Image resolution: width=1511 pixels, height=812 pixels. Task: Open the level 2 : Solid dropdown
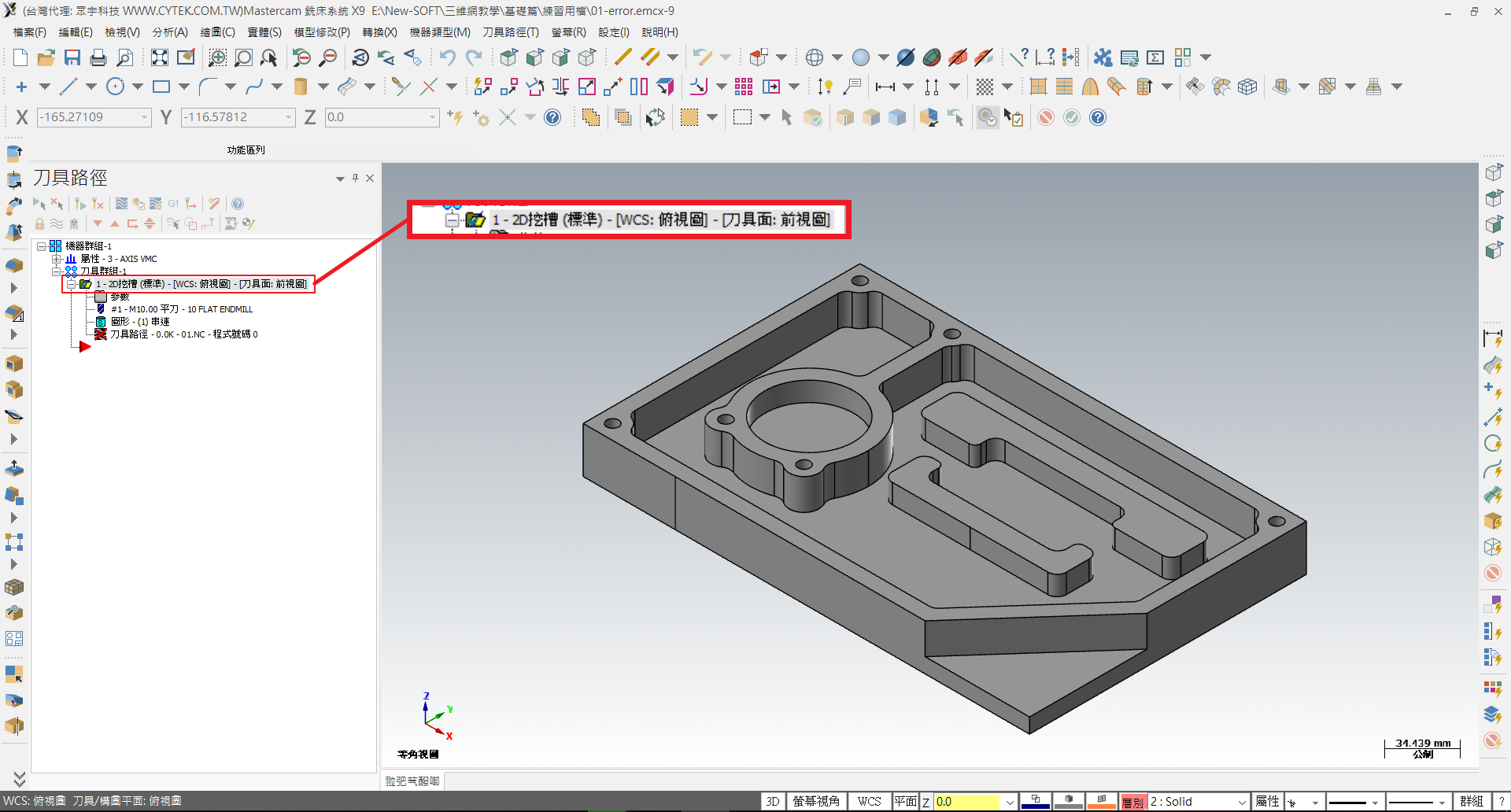pos(1242,802)
